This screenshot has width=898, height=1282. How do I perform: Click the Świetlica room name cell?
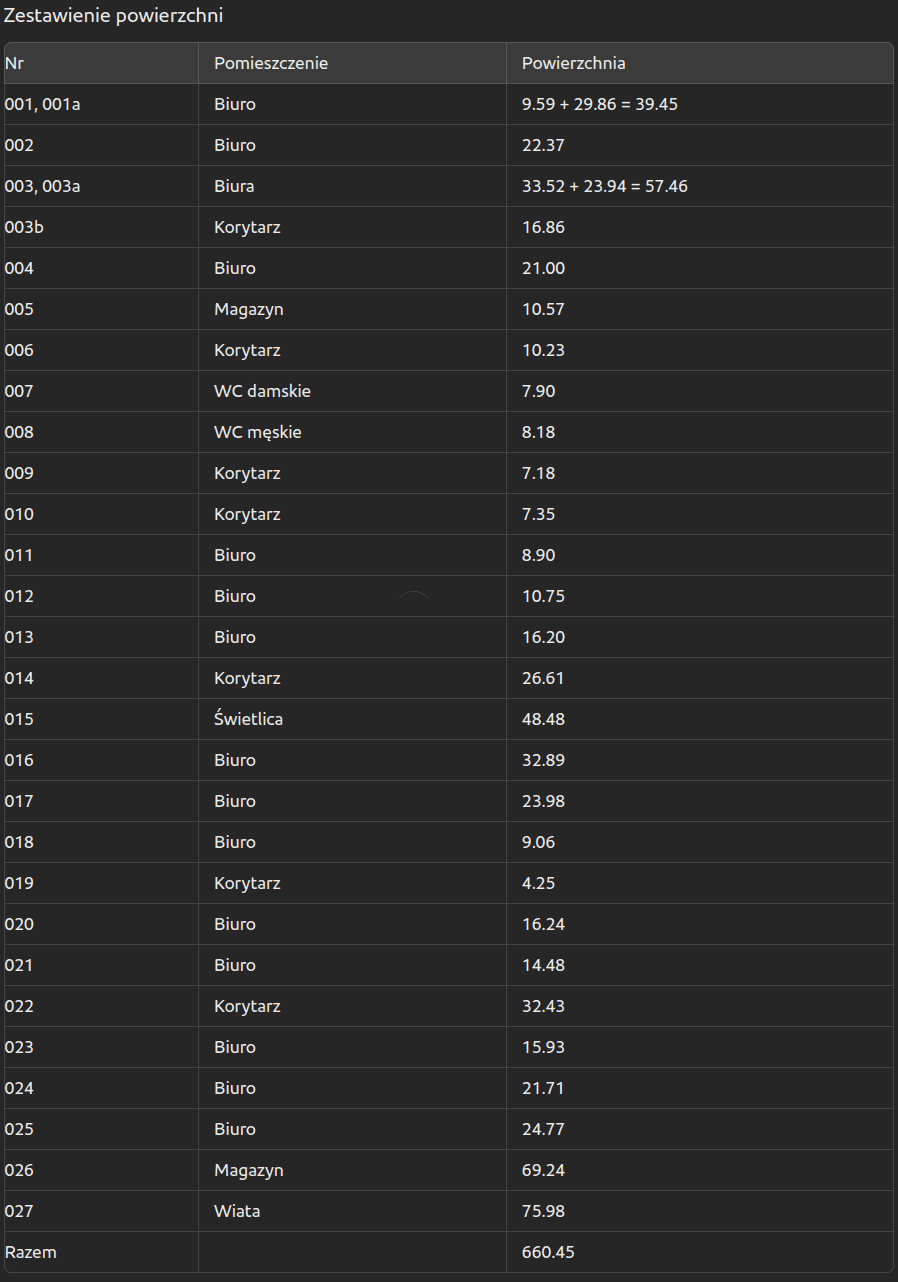[248, 719]
